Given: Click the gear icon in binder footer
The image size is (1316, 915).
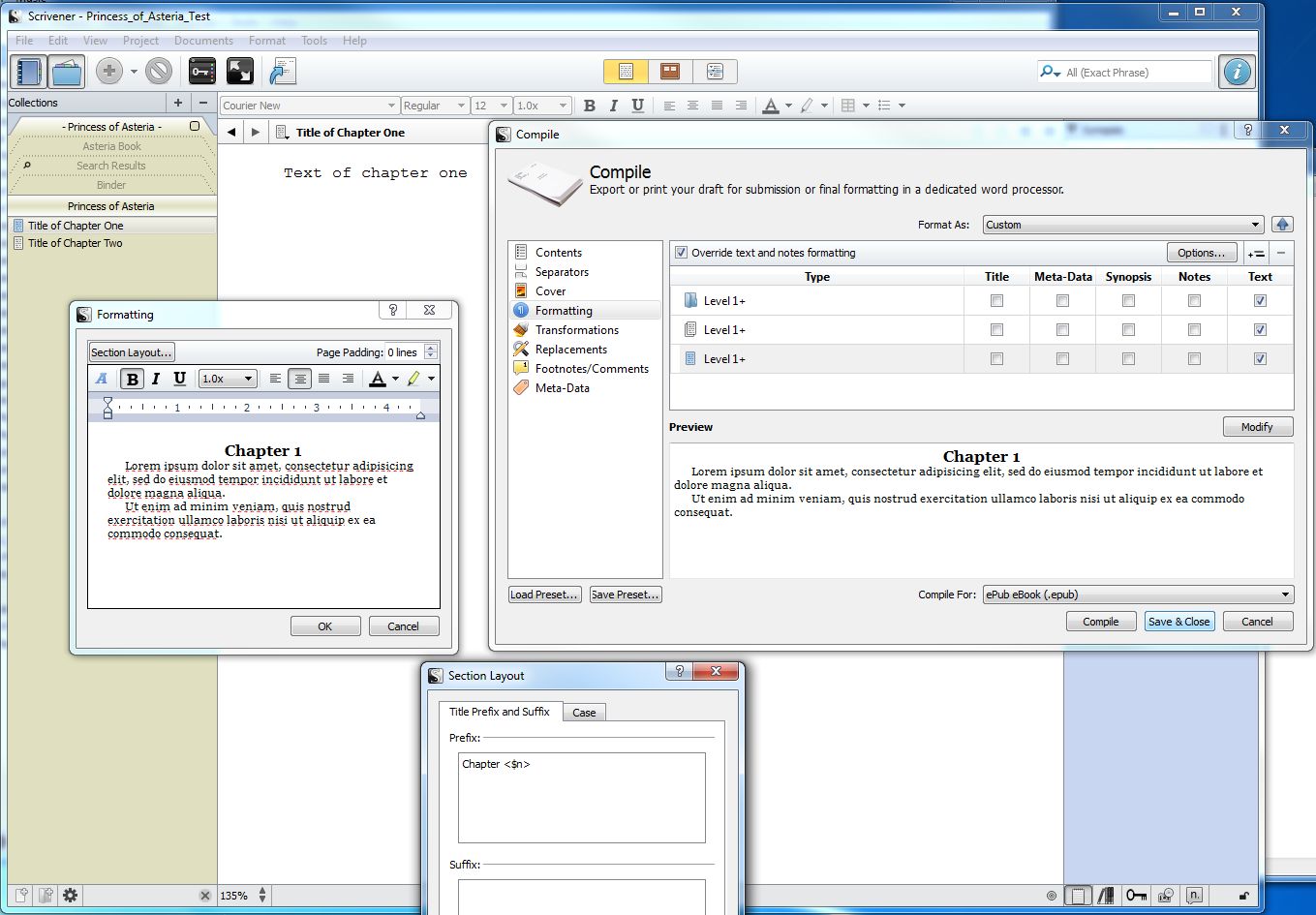Looking at the screenshot, I should click(70, 896).
